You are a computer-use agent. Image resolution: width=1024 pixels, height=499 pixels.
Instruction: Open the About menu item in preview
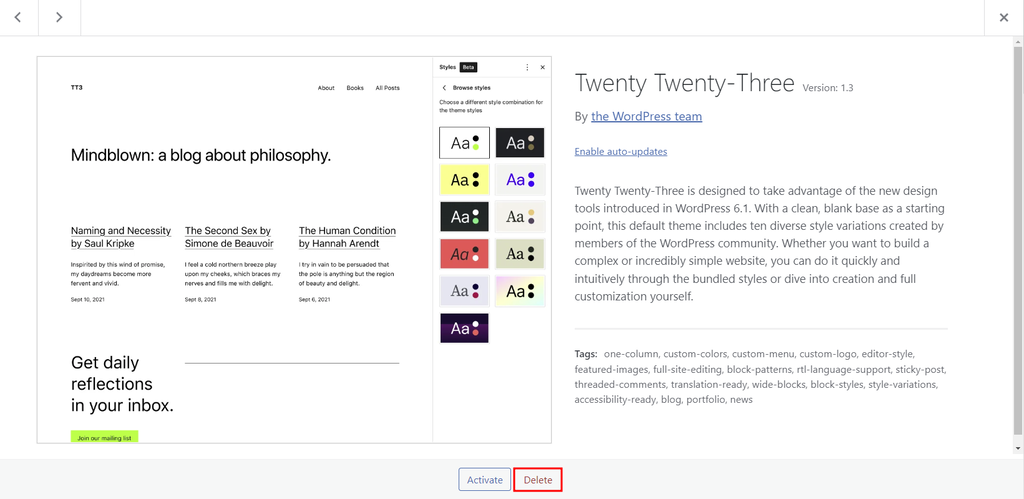tap(326, 88)
